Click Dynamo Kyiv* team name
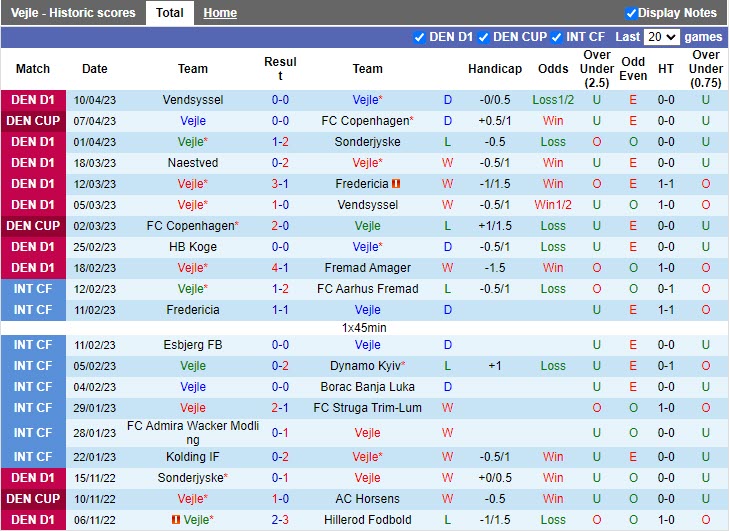This screenshot has height=531, width=729. pos(367,366)
